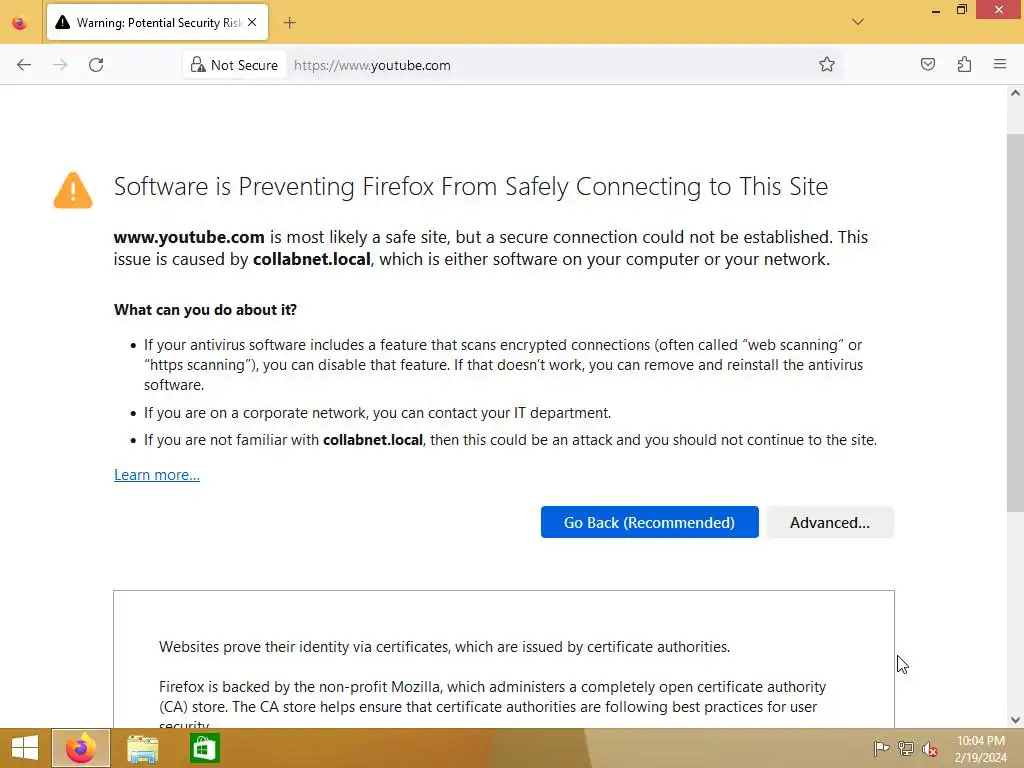Go back using the back arrow
Screen dimensions: 1024x768
pos(24,65)
